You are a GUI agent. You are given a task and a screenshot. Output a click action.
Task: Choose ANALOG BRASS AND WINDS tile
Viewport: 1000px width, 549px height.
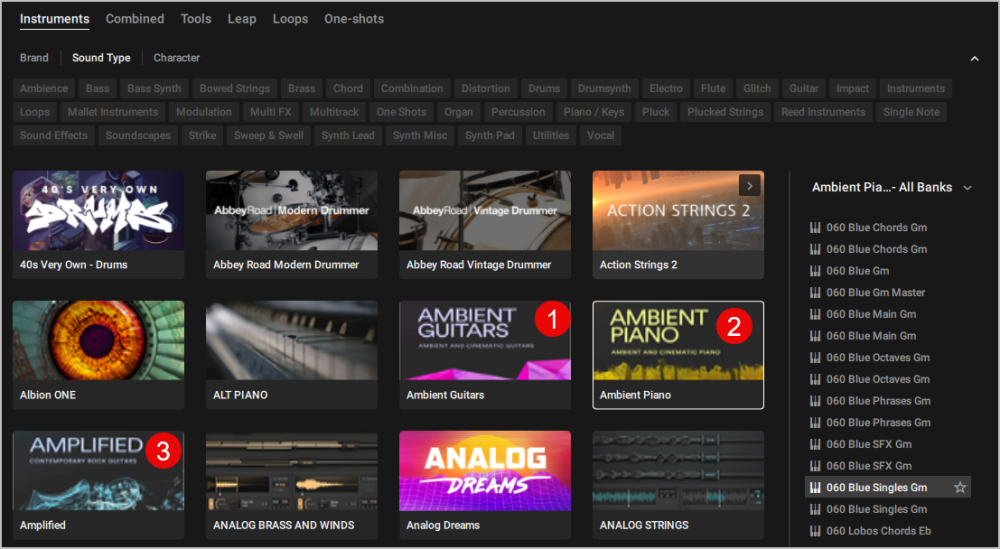[291, 485]
